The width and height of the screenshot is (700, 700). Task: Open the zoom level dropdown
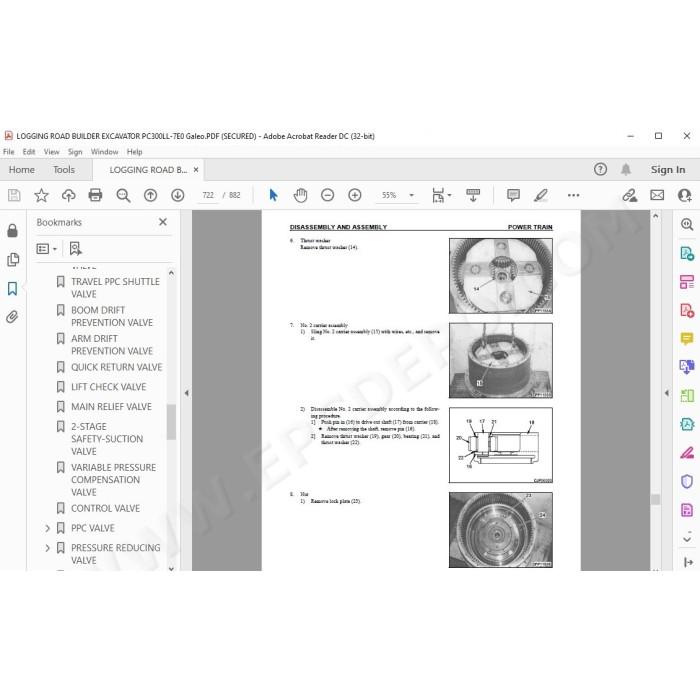(x=412, y=195)
